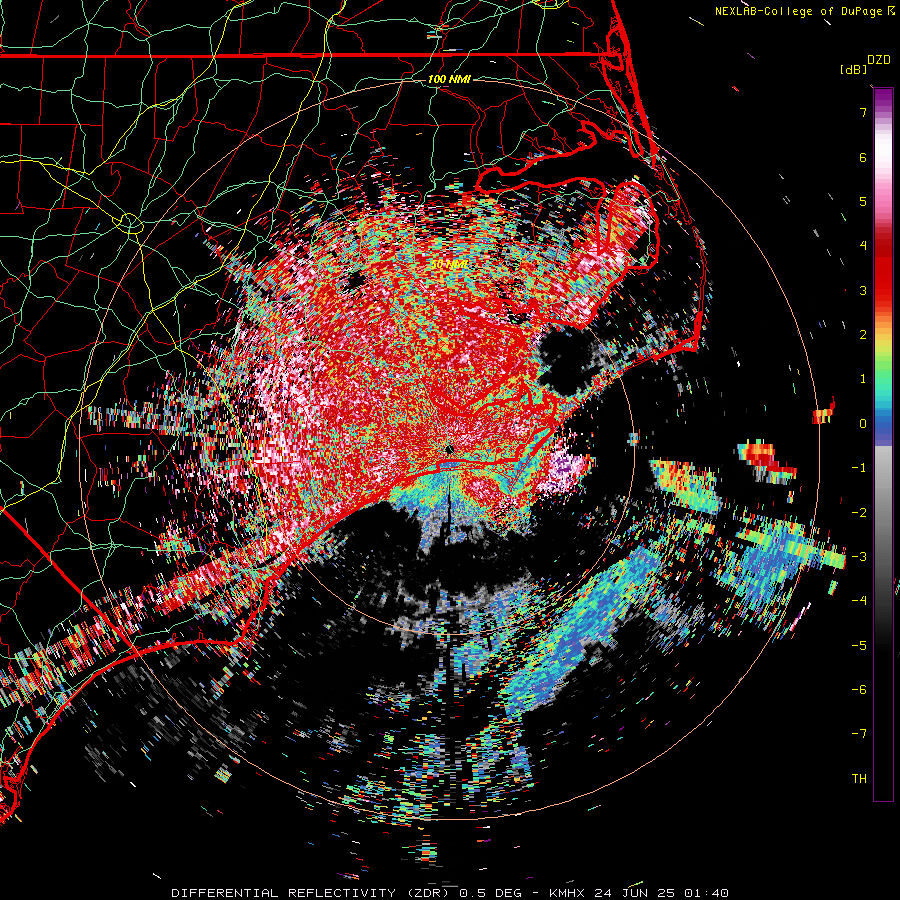Image resolution: width=900 pixels, height=900 pixels.
Task: Click the -1 value on color scale
Action: click(859, 468)
